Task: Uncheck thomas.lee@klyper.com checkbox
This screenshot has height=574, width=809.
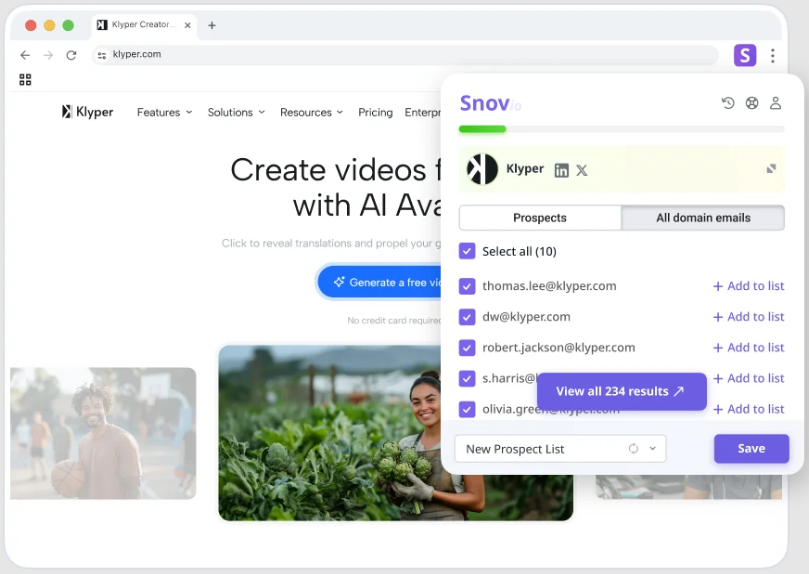Action: pos(467,286)
